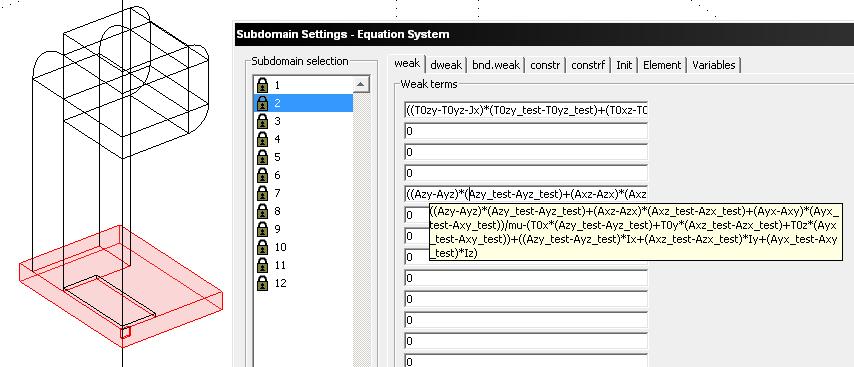Click the lock icon beside subdomain 8

tap(263, 211)
